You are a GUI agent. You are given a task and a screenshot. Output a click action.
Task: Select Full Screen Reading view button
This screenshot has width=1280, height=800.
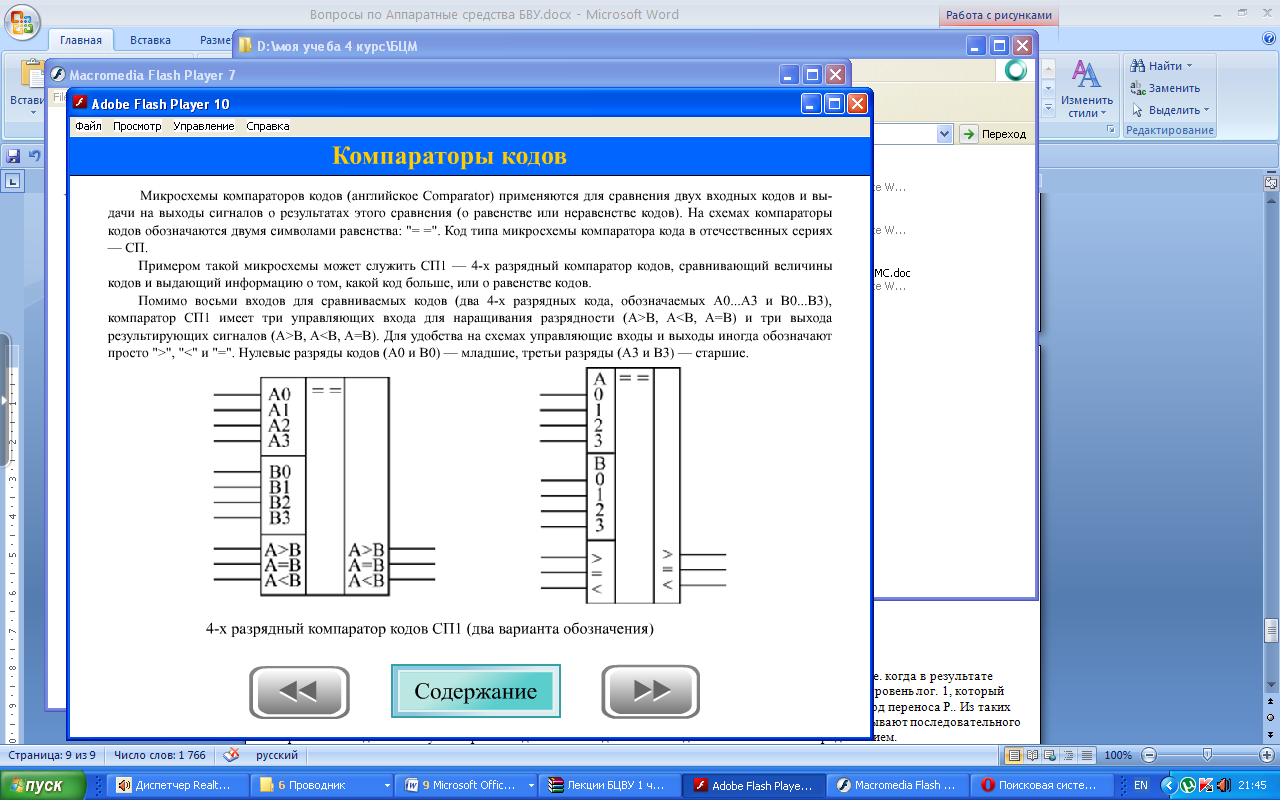(x=1031, y=755)
